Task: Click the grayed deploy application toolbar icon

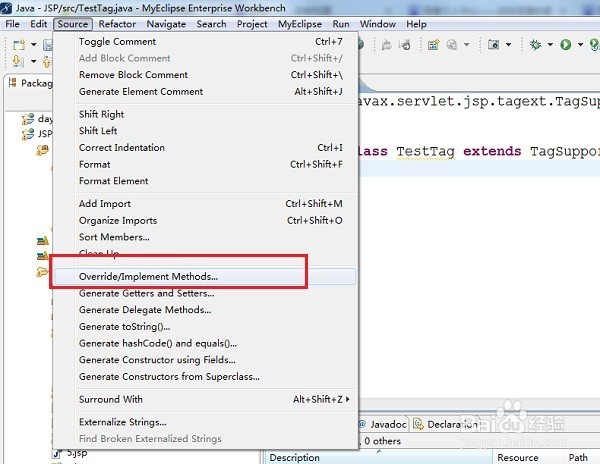Action: point(386,45)
